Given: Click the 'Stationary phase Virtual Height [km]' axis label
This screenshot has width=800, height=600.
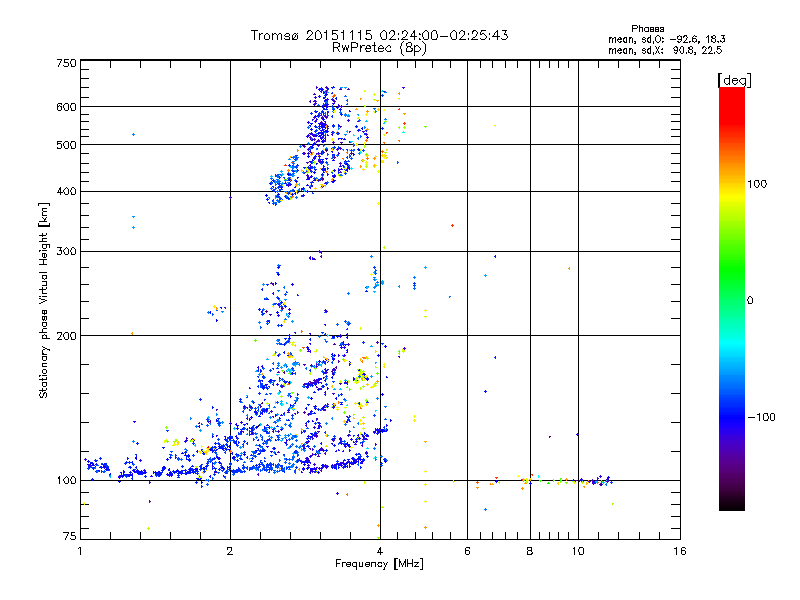Looking at the screenshot, I should point(43,301).
